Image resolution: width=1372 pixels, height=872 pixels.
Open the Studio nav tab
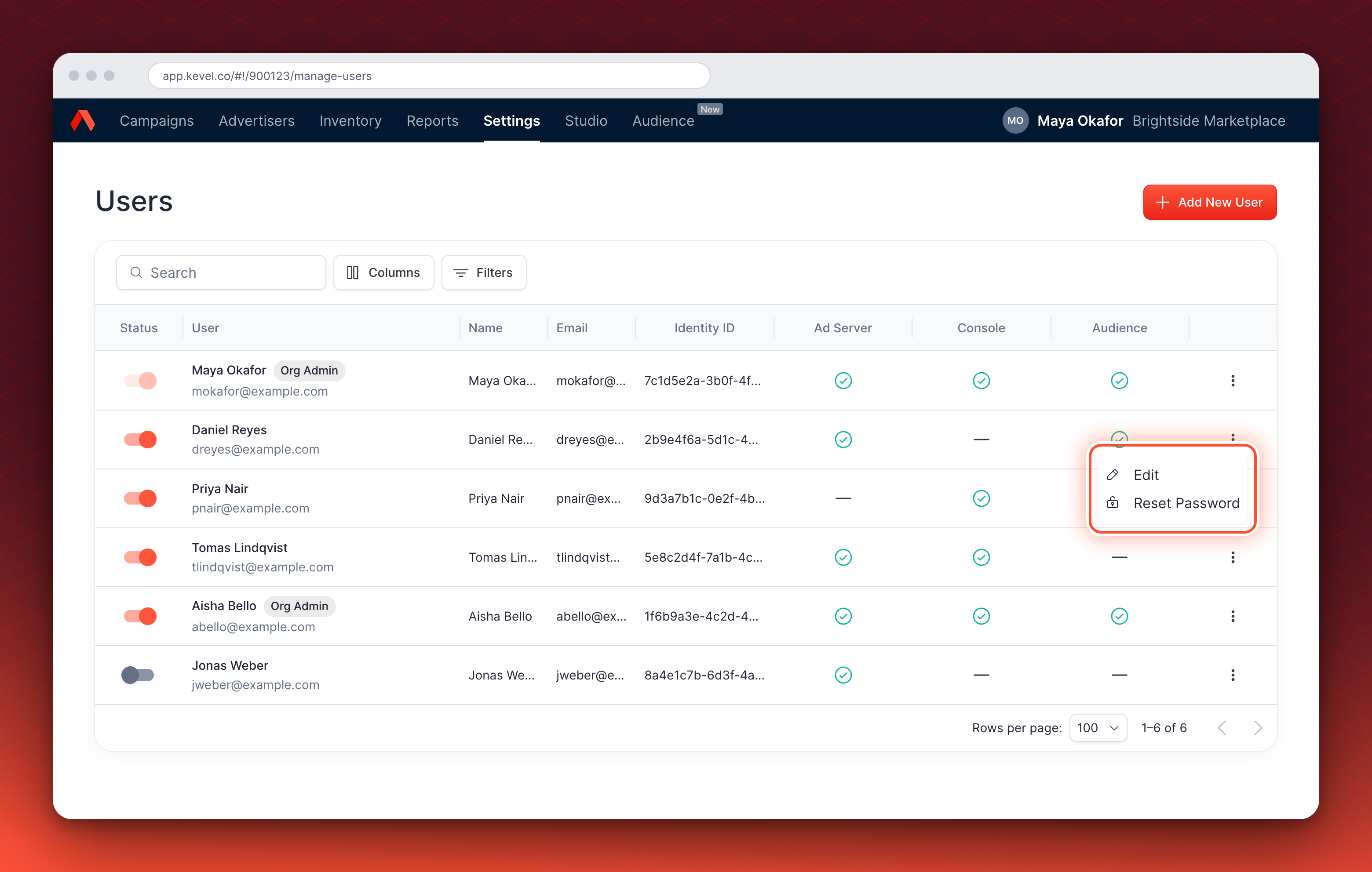click(x=586, y=121)
